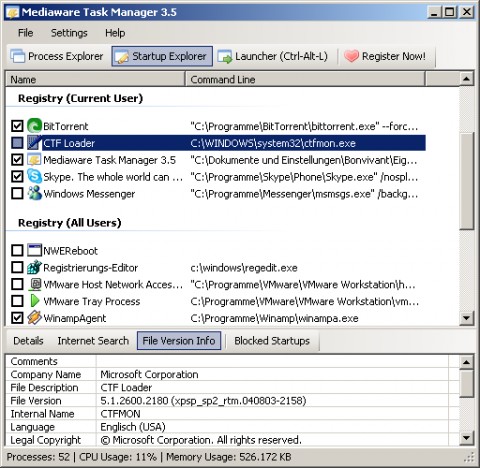480x468 pixels.
Task: Click the Language value Englisch (USA)
Action: (133, 427)
